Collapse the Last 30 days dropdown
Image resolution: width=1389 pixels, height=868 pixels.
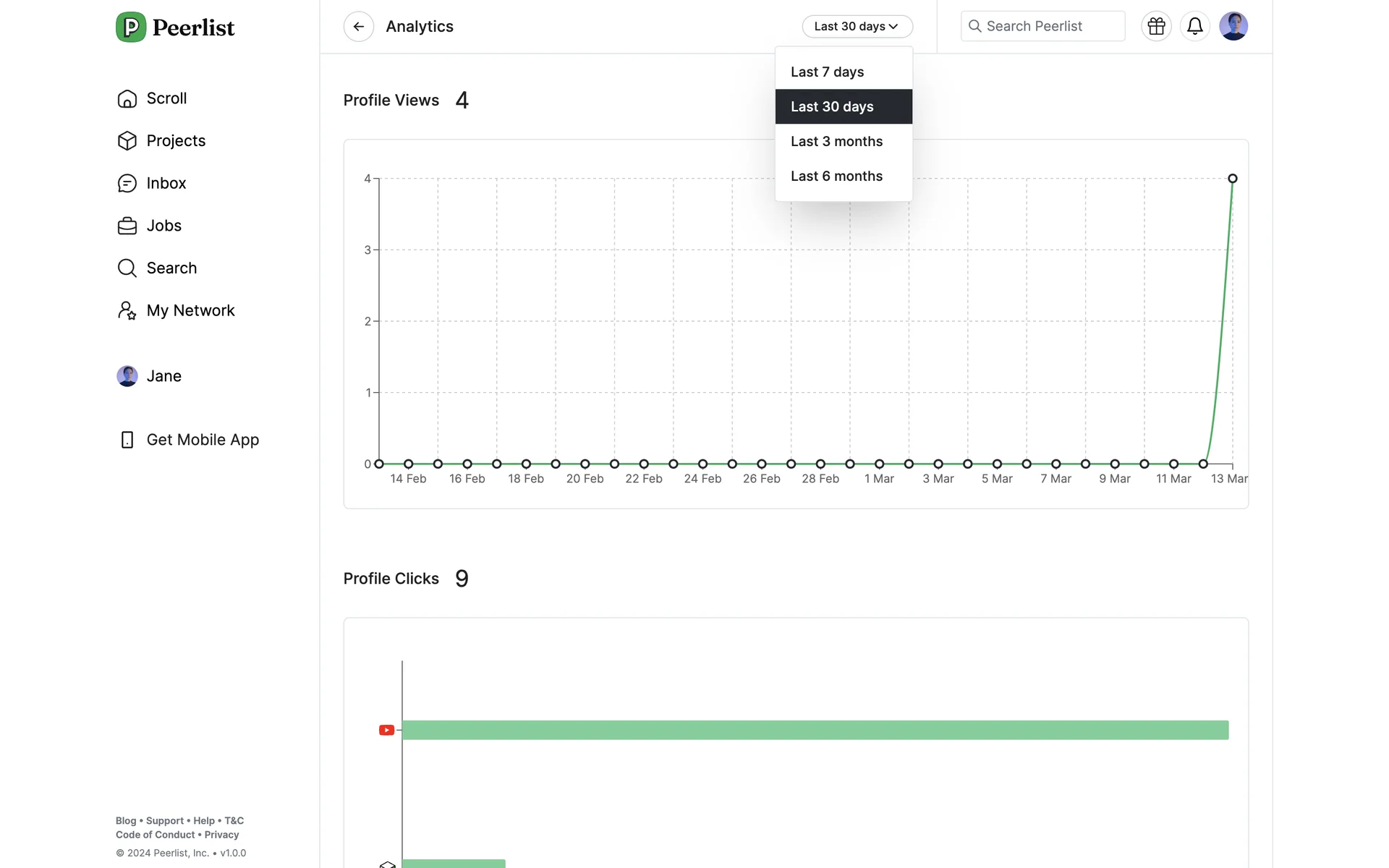[x=857, y=27]
